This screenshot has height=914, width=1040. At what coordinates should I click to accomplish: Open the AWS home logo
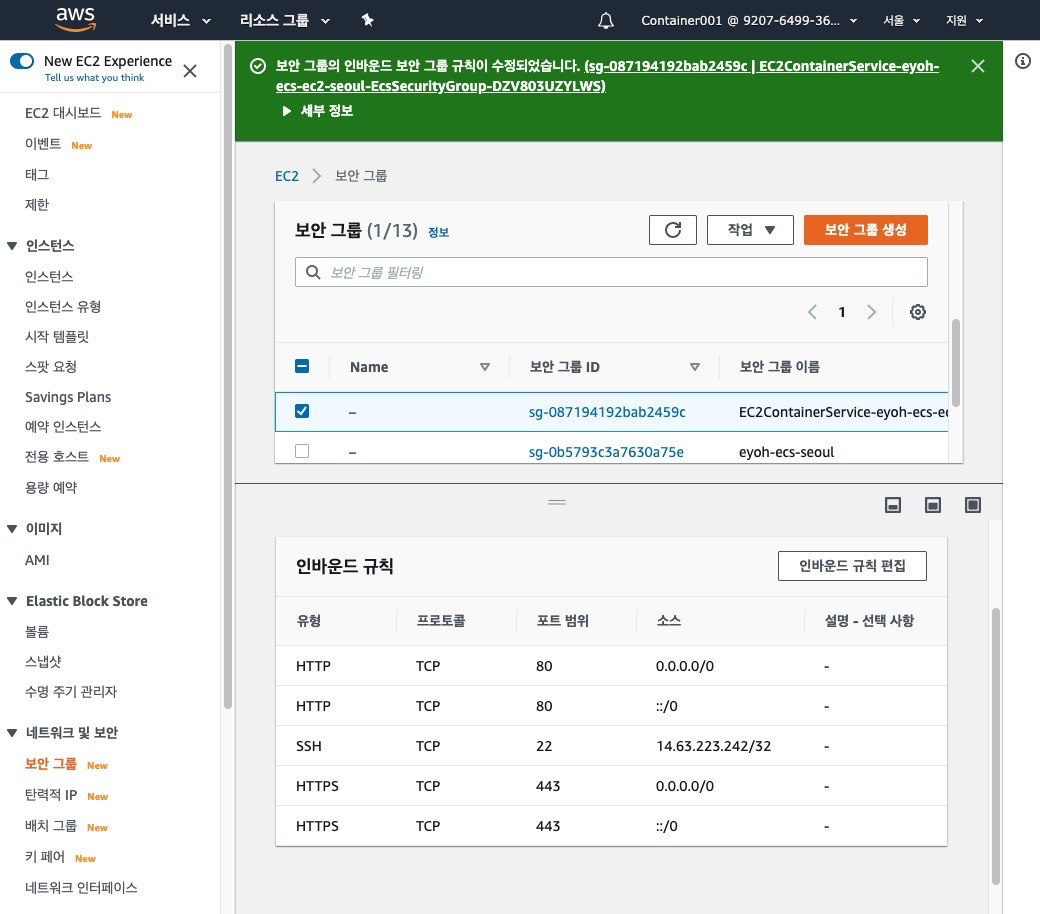(x=76, y=20)
